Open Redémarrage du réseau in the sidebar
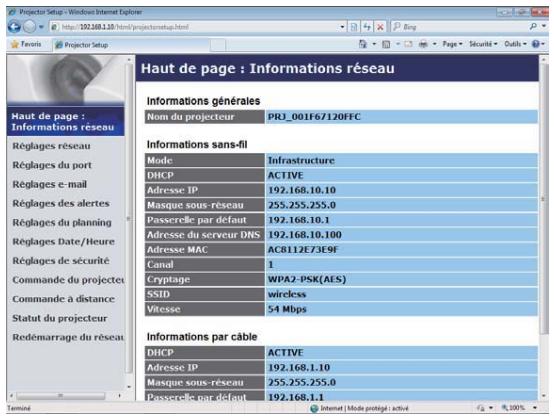 68,337
